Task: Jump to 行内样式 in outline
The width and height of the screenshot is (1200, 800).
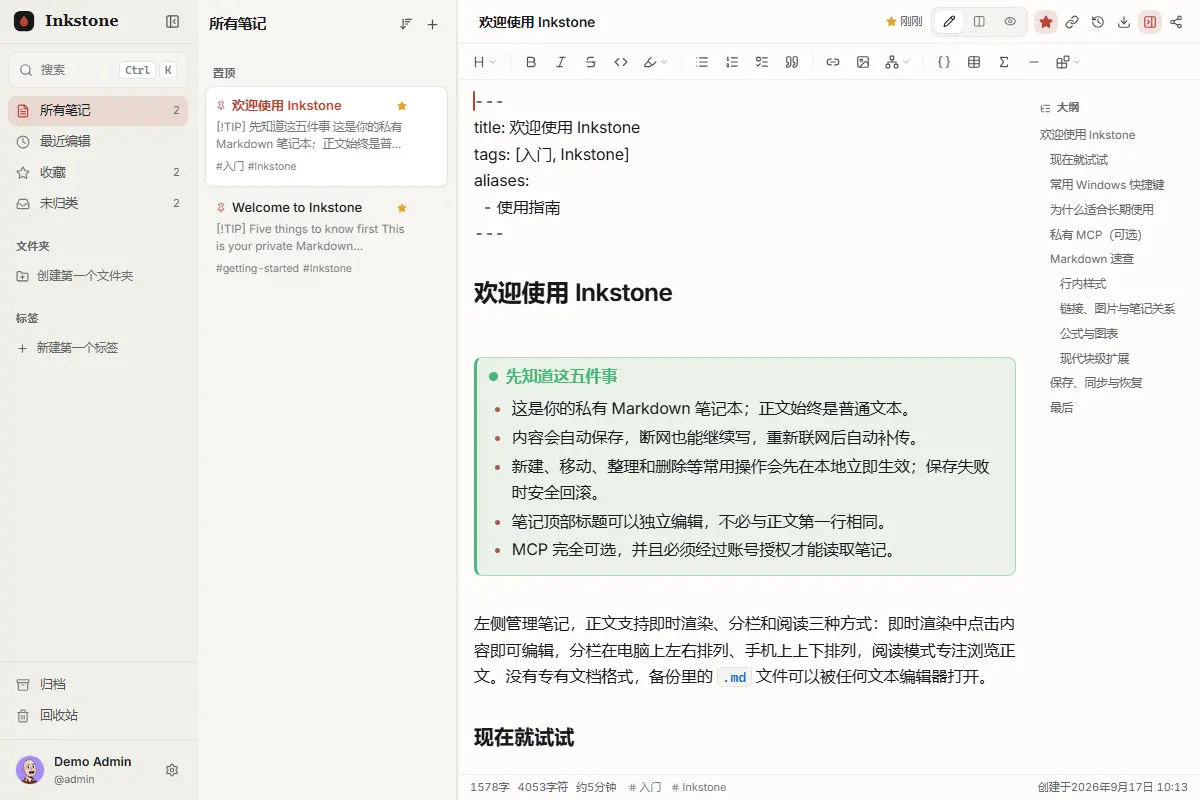Action: [1083, 284]
